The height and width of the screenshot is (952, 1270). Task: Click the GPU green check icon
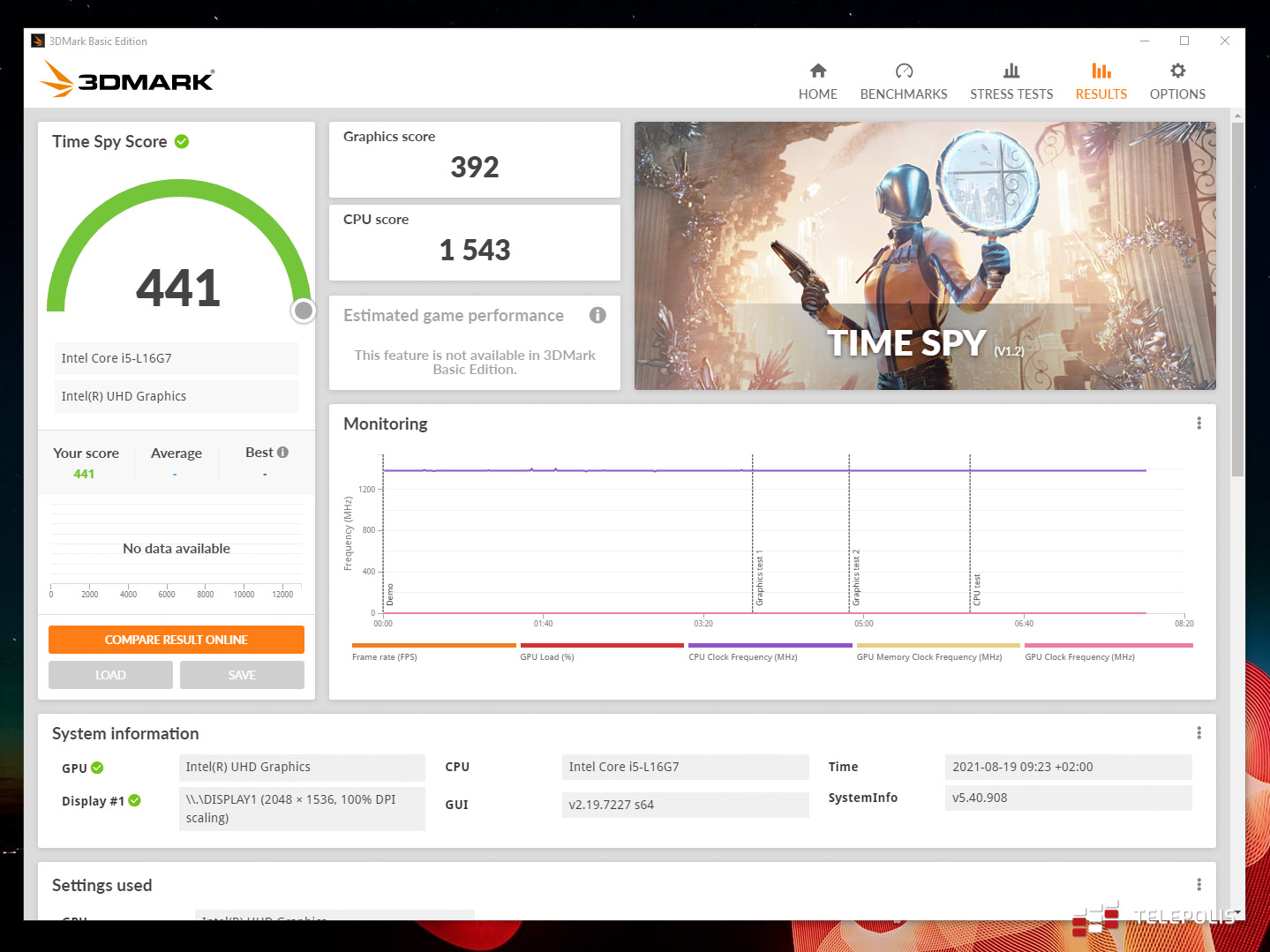[97, 768]
